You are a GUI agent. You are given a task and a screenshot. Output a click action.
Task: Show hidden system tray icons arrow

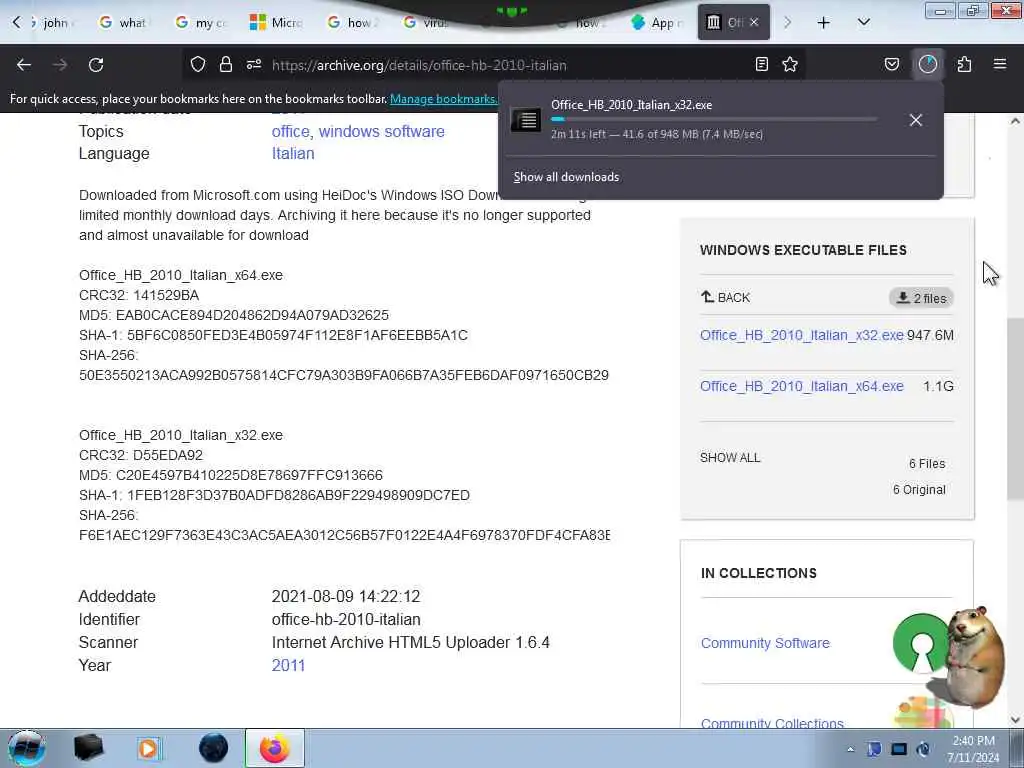pyautogui.click(x=850, y=749)
